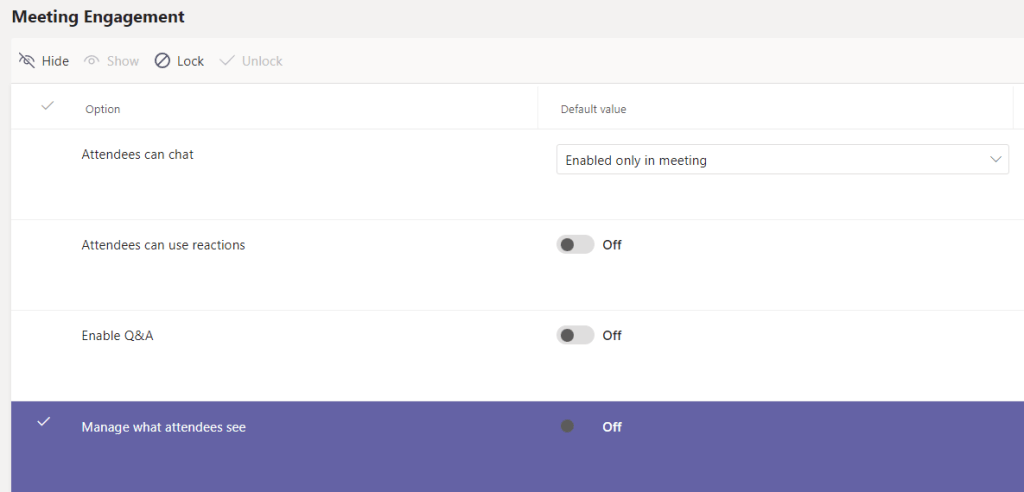Click the Meeting Engagement section heading
1024x492 pixels.
click(98, 17)
